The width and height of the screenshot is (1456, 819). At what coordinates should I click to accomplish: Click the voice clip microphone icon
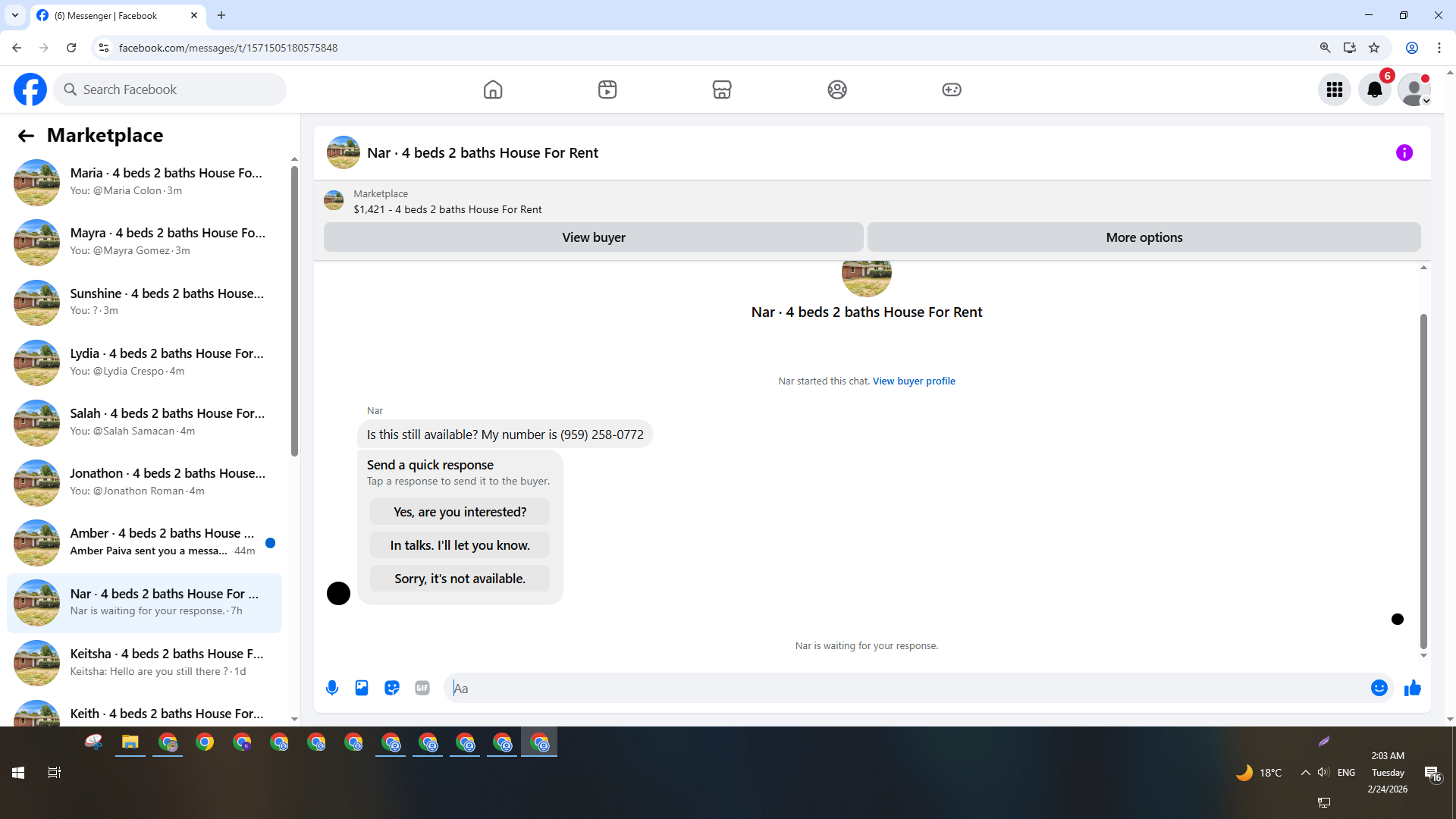[x=331, y=688]
